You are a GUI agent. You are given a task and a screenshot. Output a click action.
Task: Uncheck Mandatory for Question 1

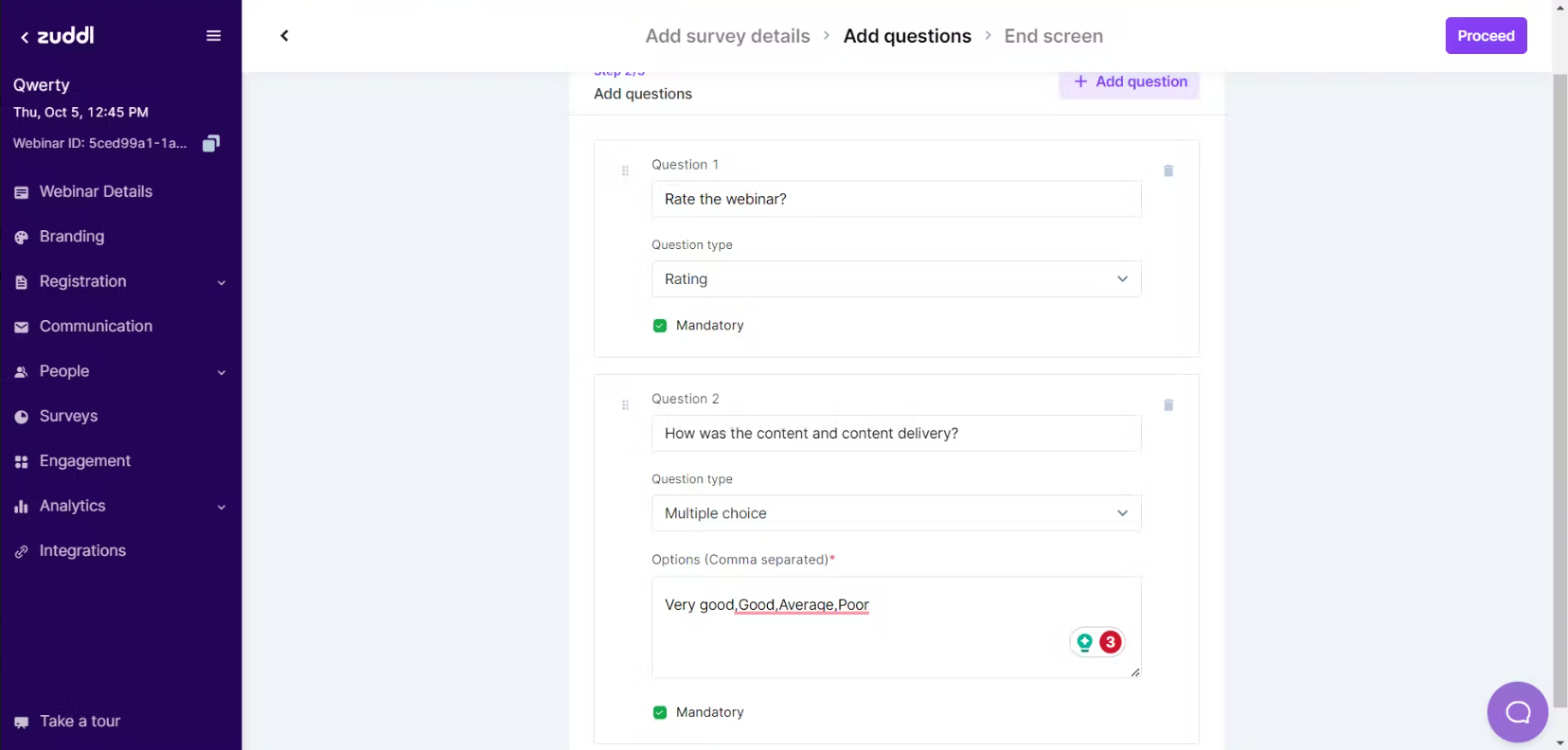660,326
